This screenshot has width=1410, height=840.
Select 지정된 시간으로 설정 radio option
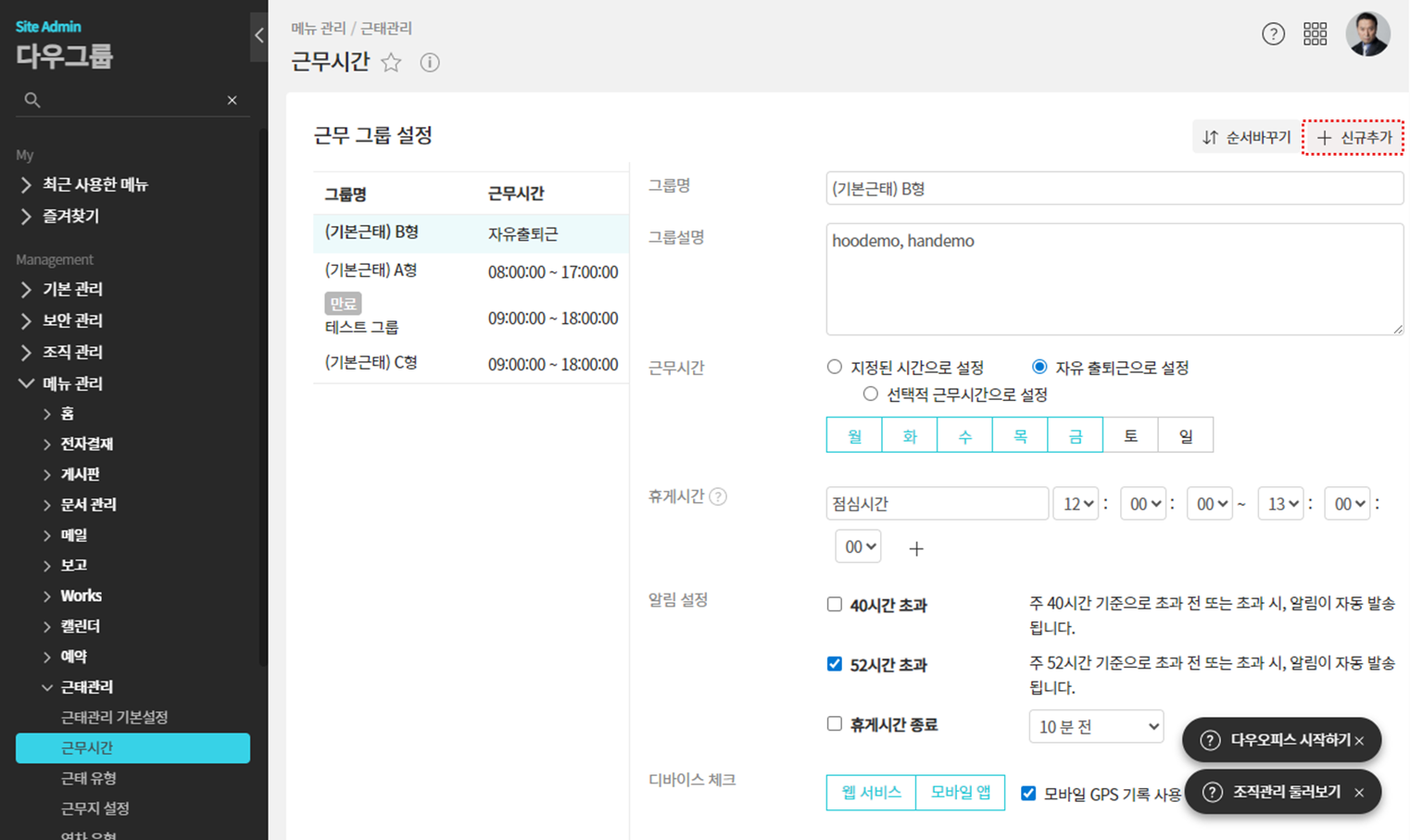click(x=835, y=368)
